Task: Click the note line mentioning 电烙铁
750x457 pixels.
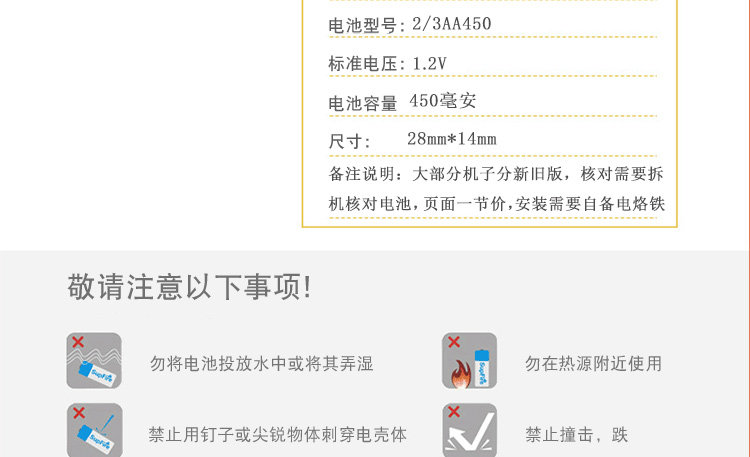Action: [x=496, y=204]
